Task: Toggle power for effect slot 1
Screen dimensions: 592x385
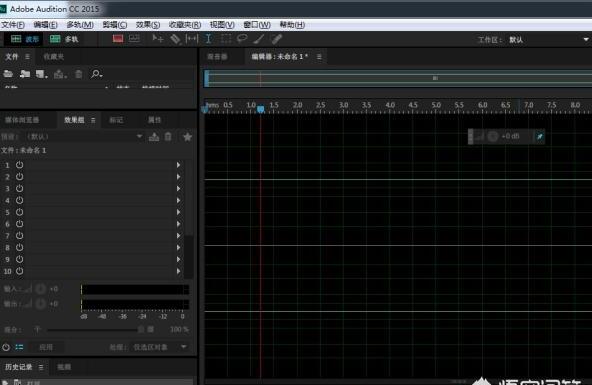Action: click(20, 165)
